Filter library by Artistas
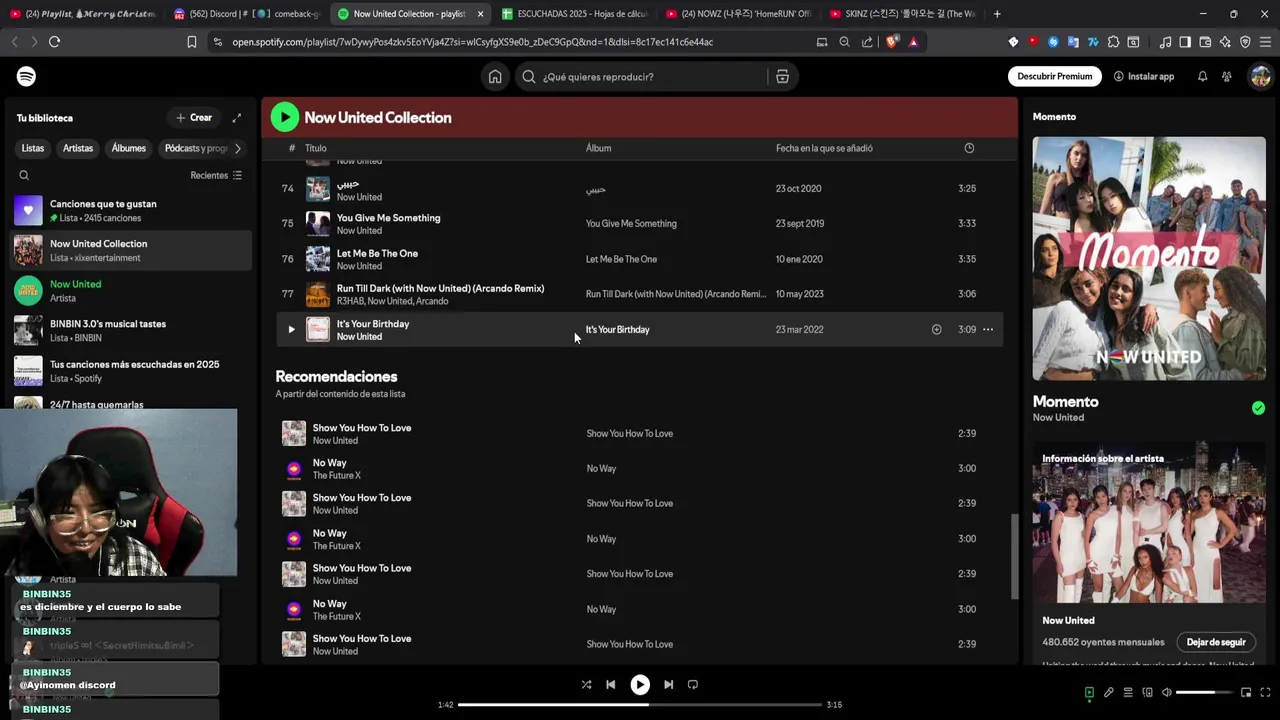This screenshot has width=1280, height=720. tap(78, 148)
